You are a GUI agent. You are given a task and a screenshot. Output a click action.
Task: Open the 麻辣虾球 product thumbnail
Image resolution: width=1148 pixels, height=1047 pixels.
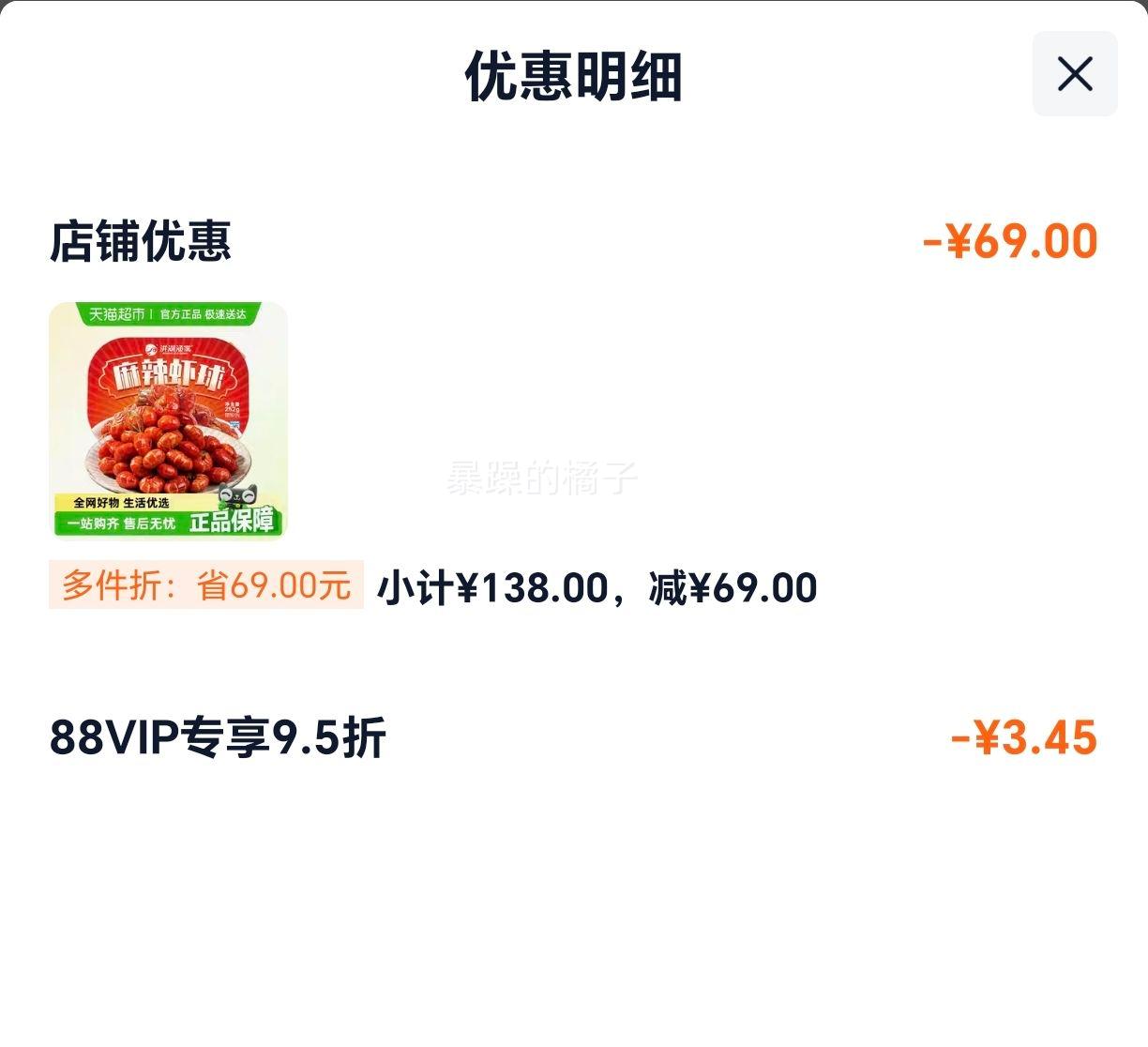click(168, 420)
